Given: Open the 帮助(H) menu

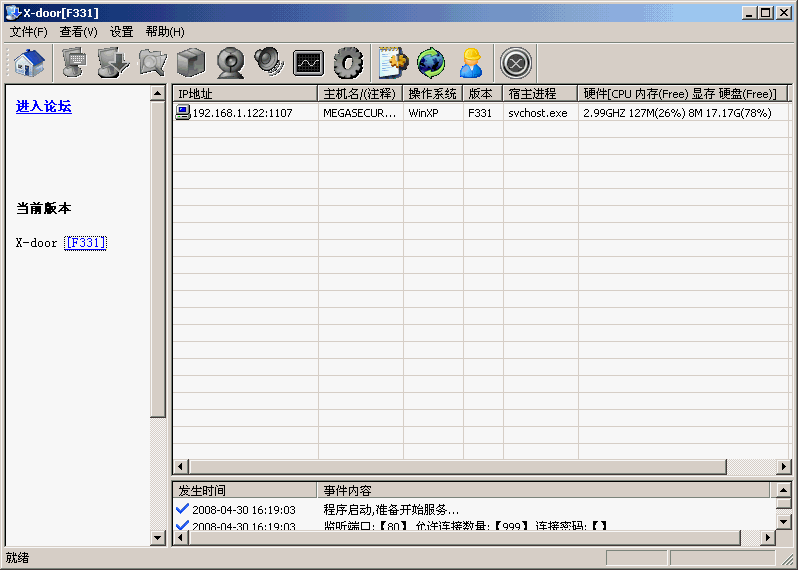Looking at the screenshot, I should (165, 32).
